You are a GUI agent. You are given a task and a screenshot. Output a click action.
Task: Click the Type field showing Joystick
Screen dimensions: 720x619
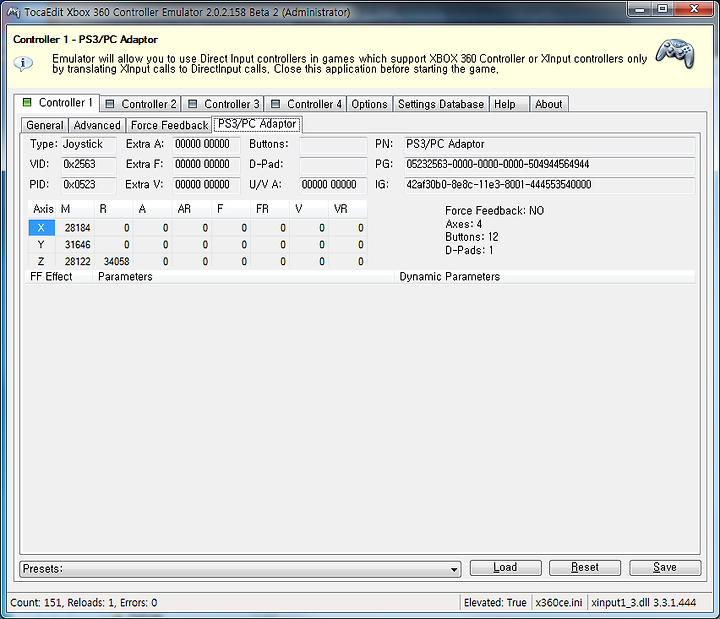click(89, 144)
